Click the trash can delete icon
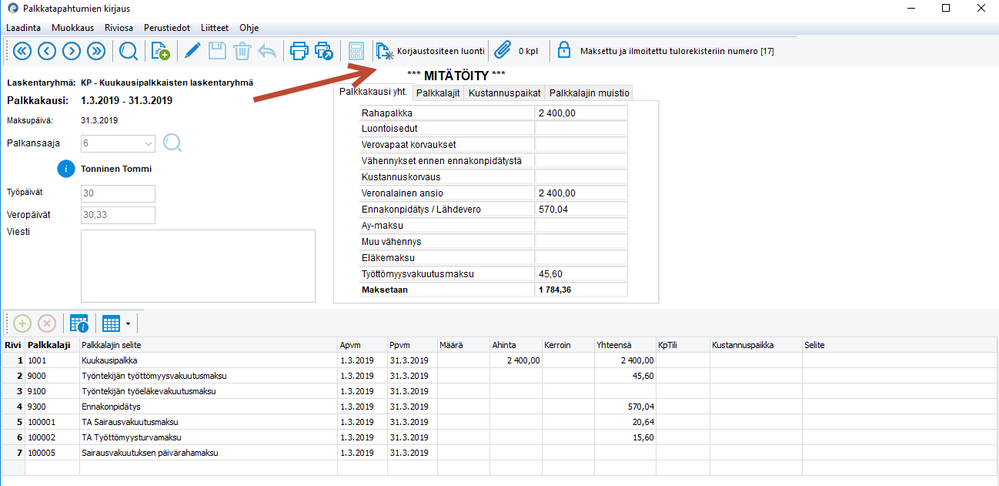 point(243,51)
